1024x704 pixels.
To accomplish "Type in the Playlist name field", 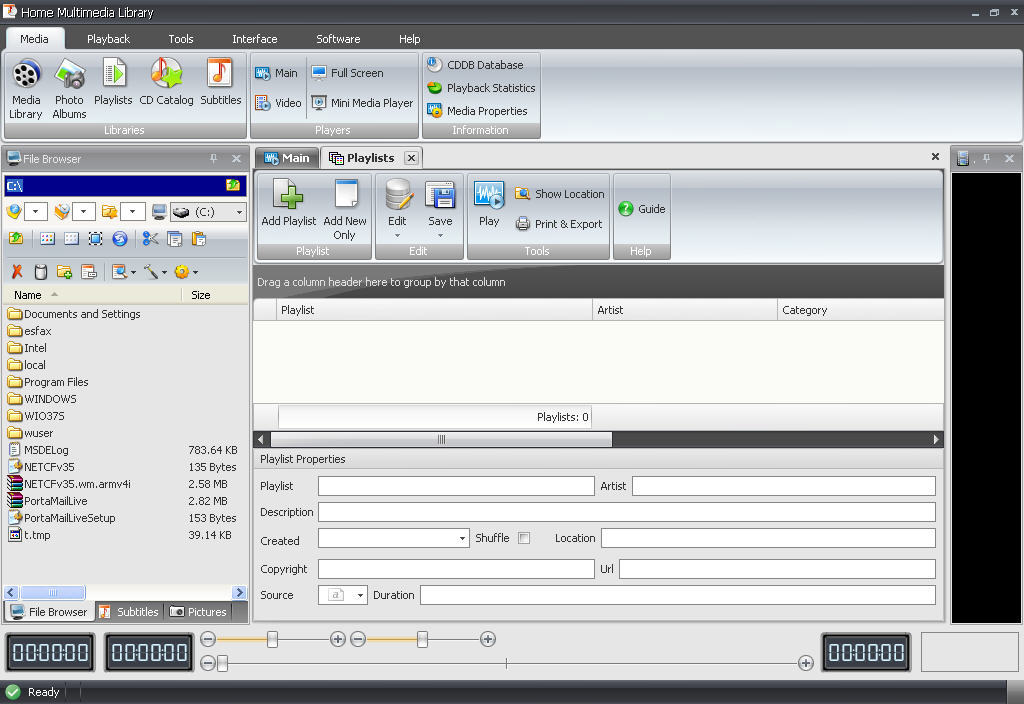I will [455, 485].
